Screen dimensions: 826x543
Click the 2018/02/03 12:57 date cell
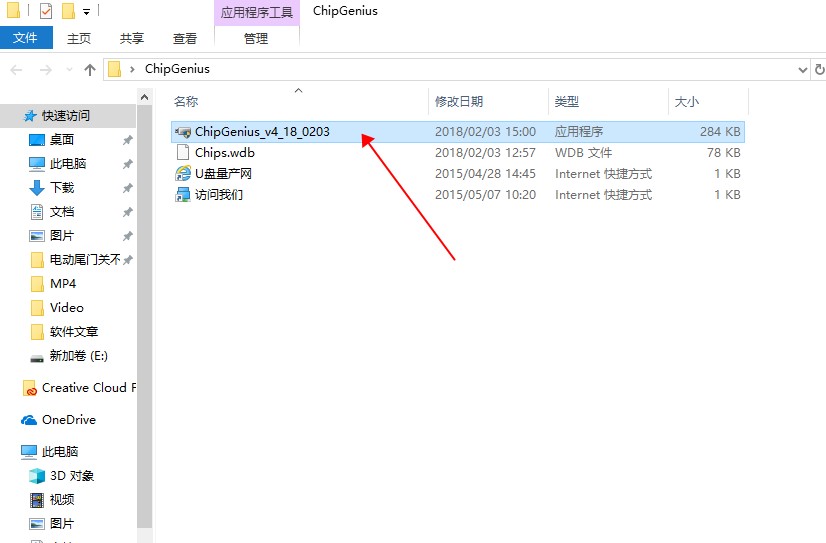pyautogui.click(x=485, y=153)
